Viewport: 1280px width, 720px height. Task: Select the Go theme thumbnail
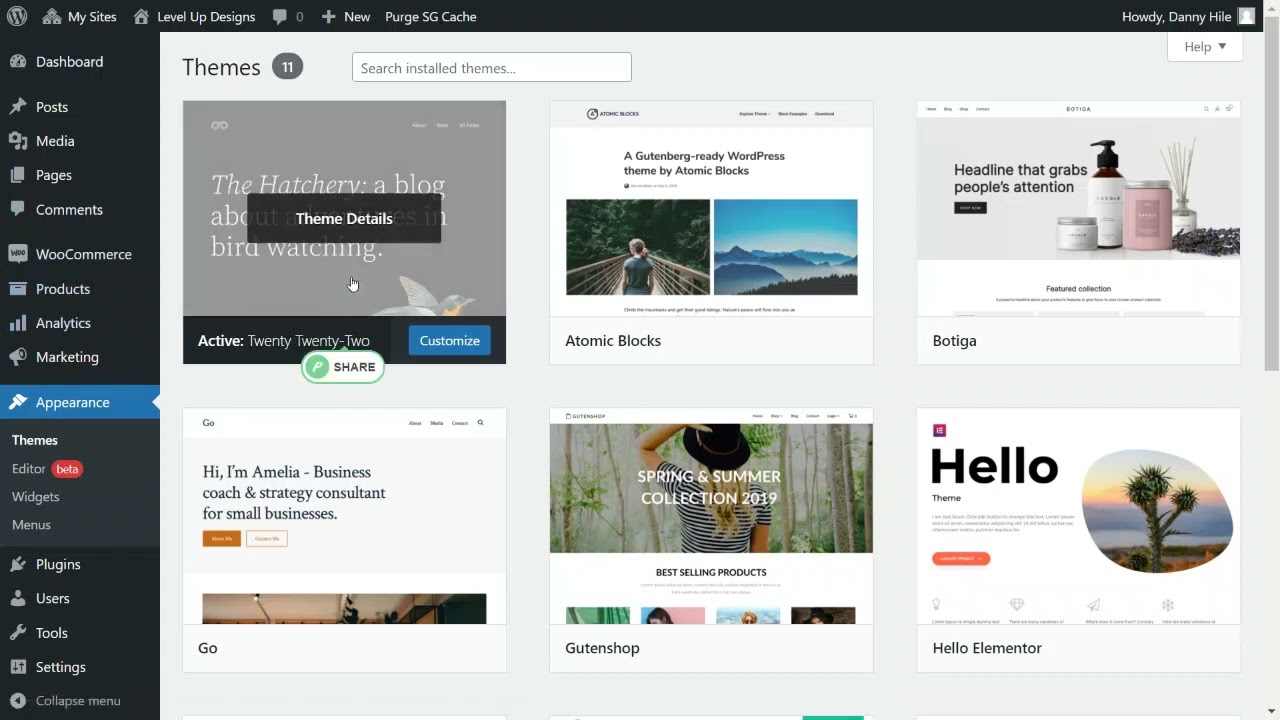click(x=344, y=516)
